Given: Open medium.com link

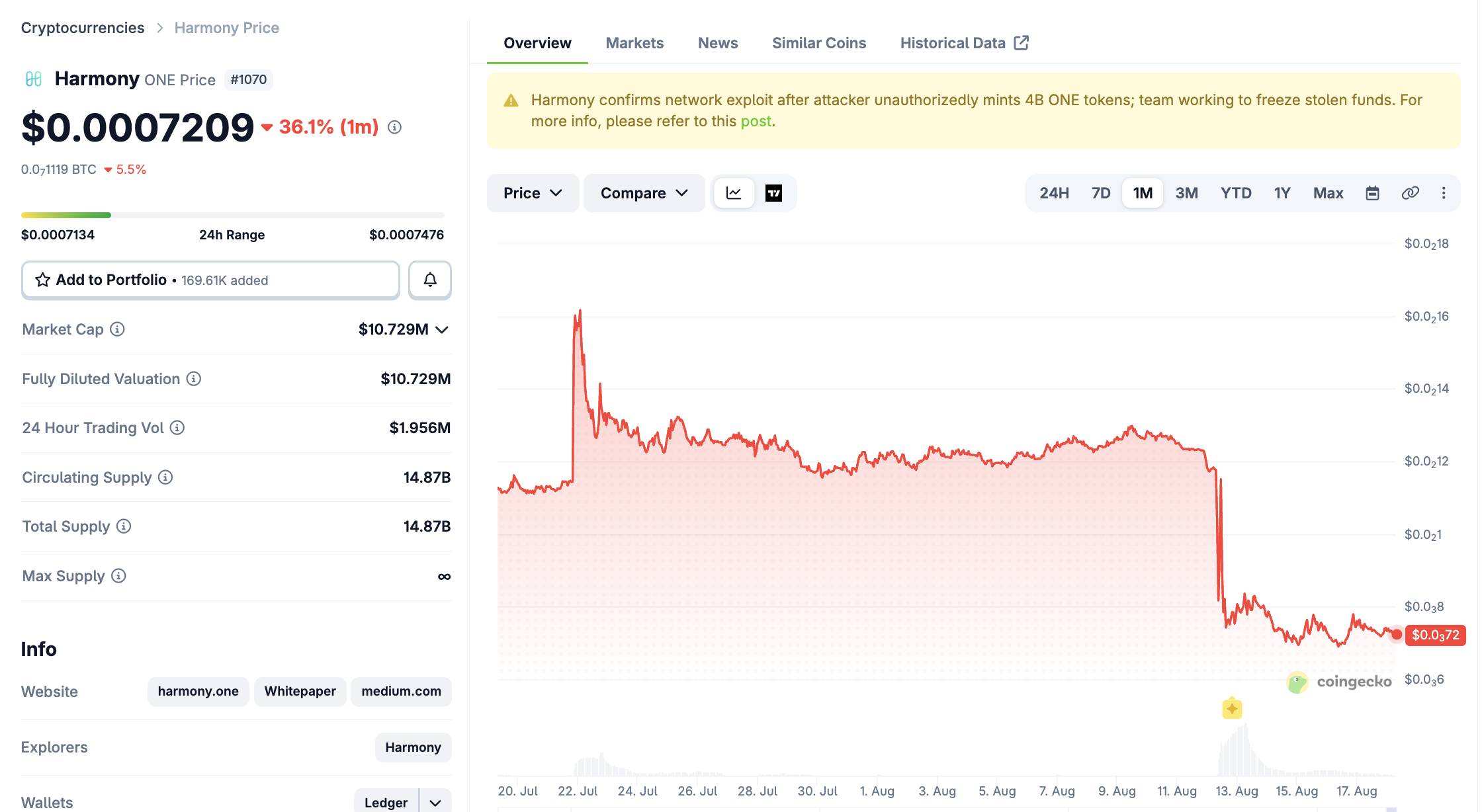Looking at the screenshot, I should [401, 692].
